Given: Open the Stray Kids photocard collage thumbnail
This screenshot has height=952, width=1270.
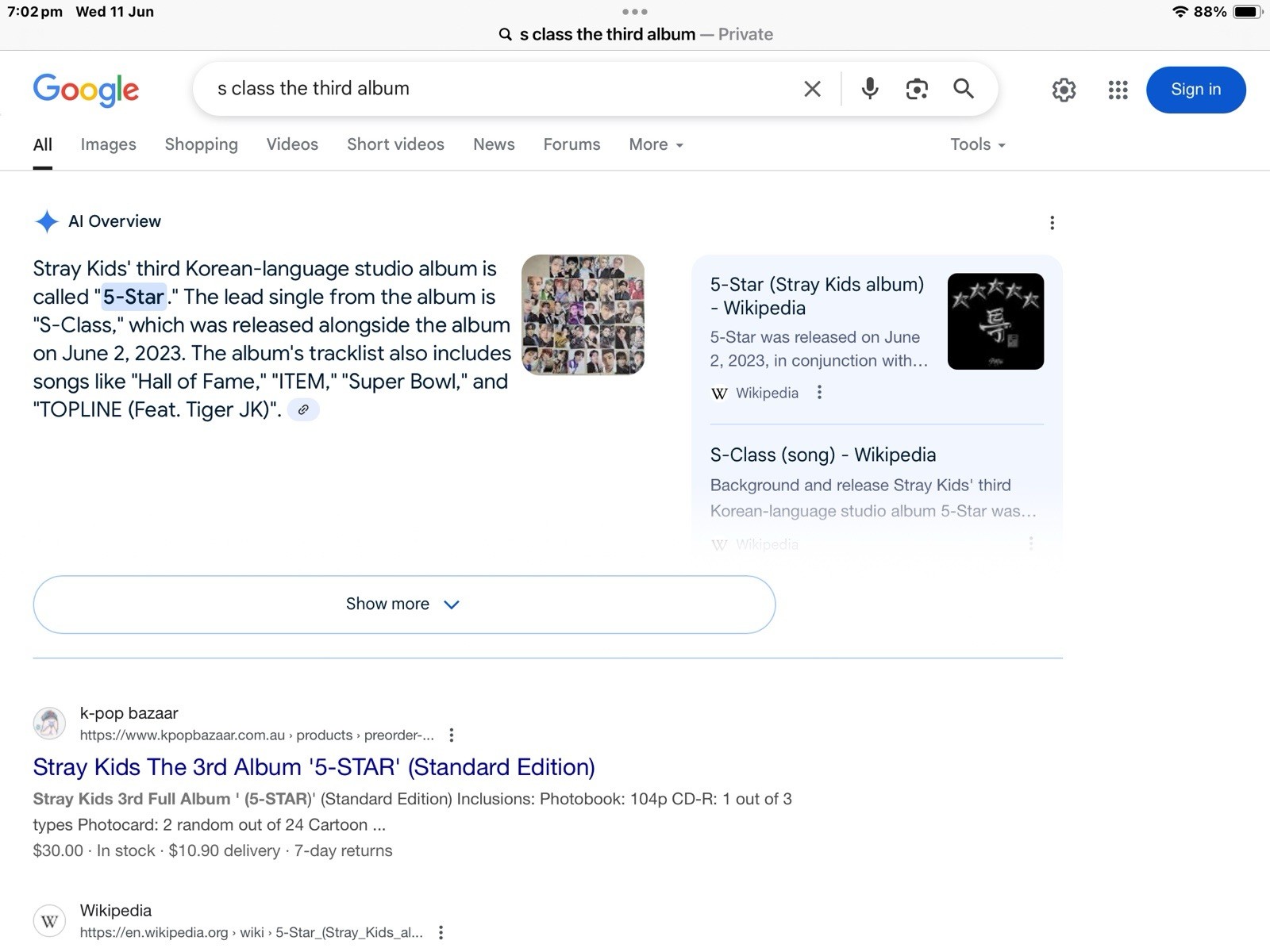Looking at the screenshot, I should pyautogui.click(x=583, y=314).
